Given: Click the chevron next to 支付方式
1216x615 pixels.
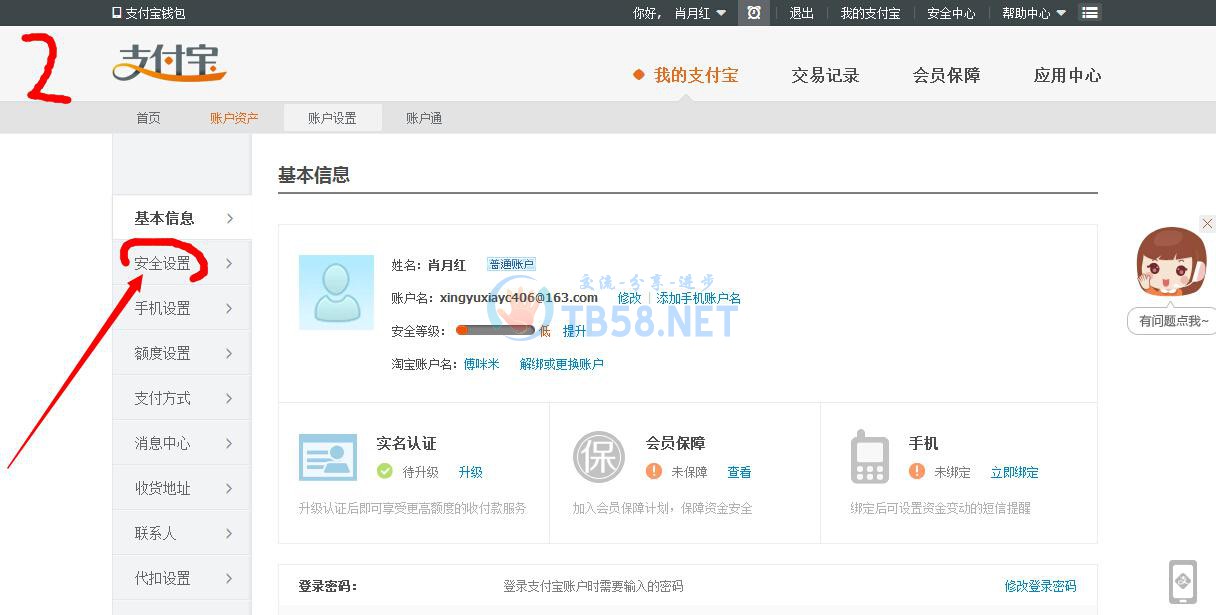Looking at the screenshot, I should tap(230, 398).
